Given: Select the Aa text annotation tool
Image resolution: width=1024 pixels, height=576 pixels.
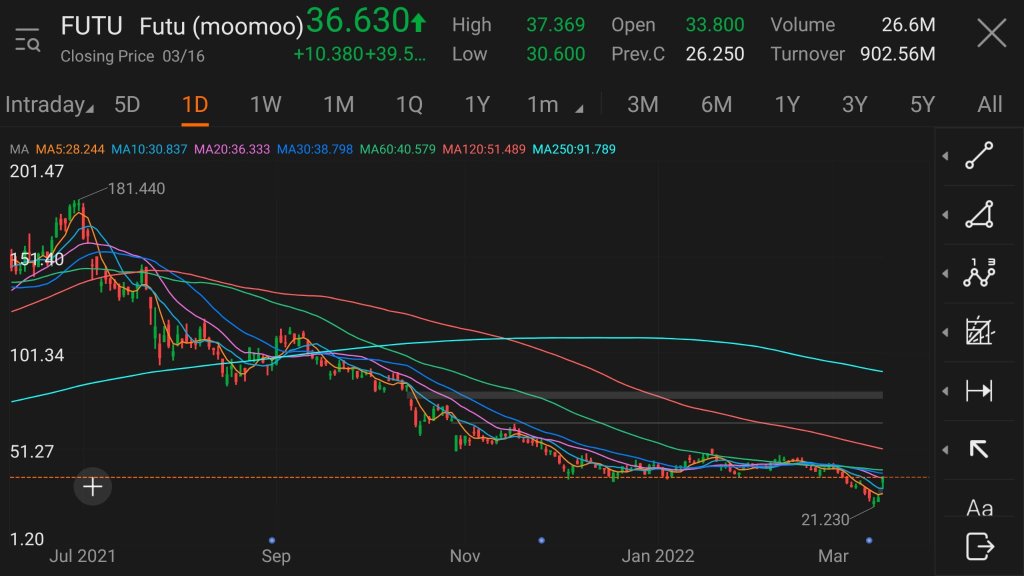Looking at the screenshot, I should 979,507.
